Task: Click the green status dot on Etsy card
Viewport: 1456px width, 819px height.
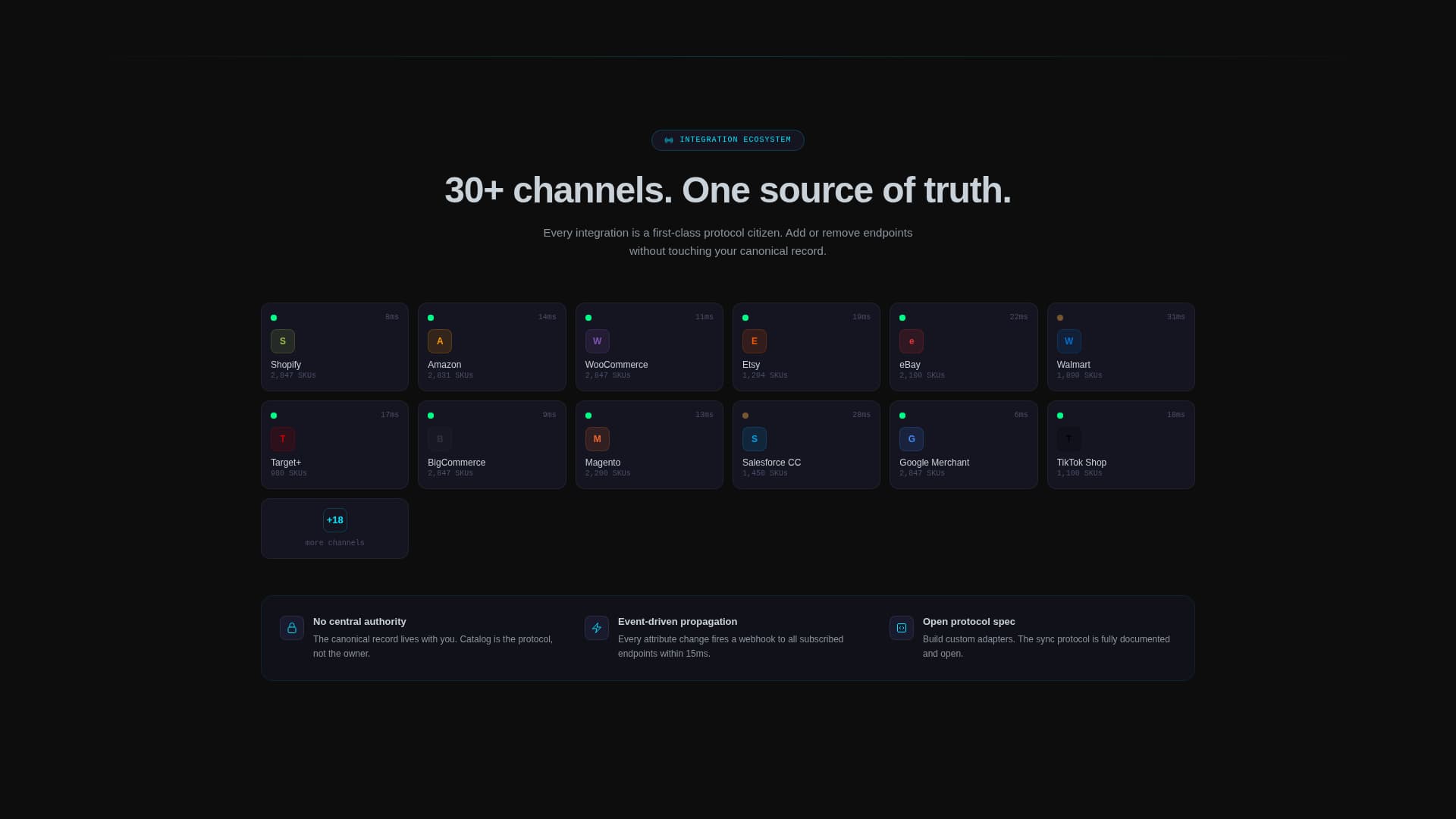Action: 745,318
